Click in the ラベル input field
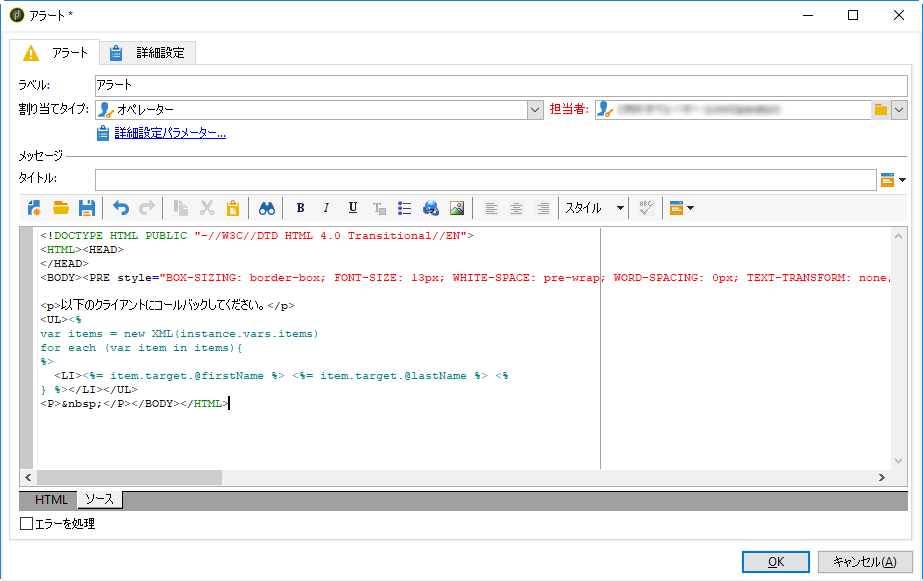 (x=501, y=85)
